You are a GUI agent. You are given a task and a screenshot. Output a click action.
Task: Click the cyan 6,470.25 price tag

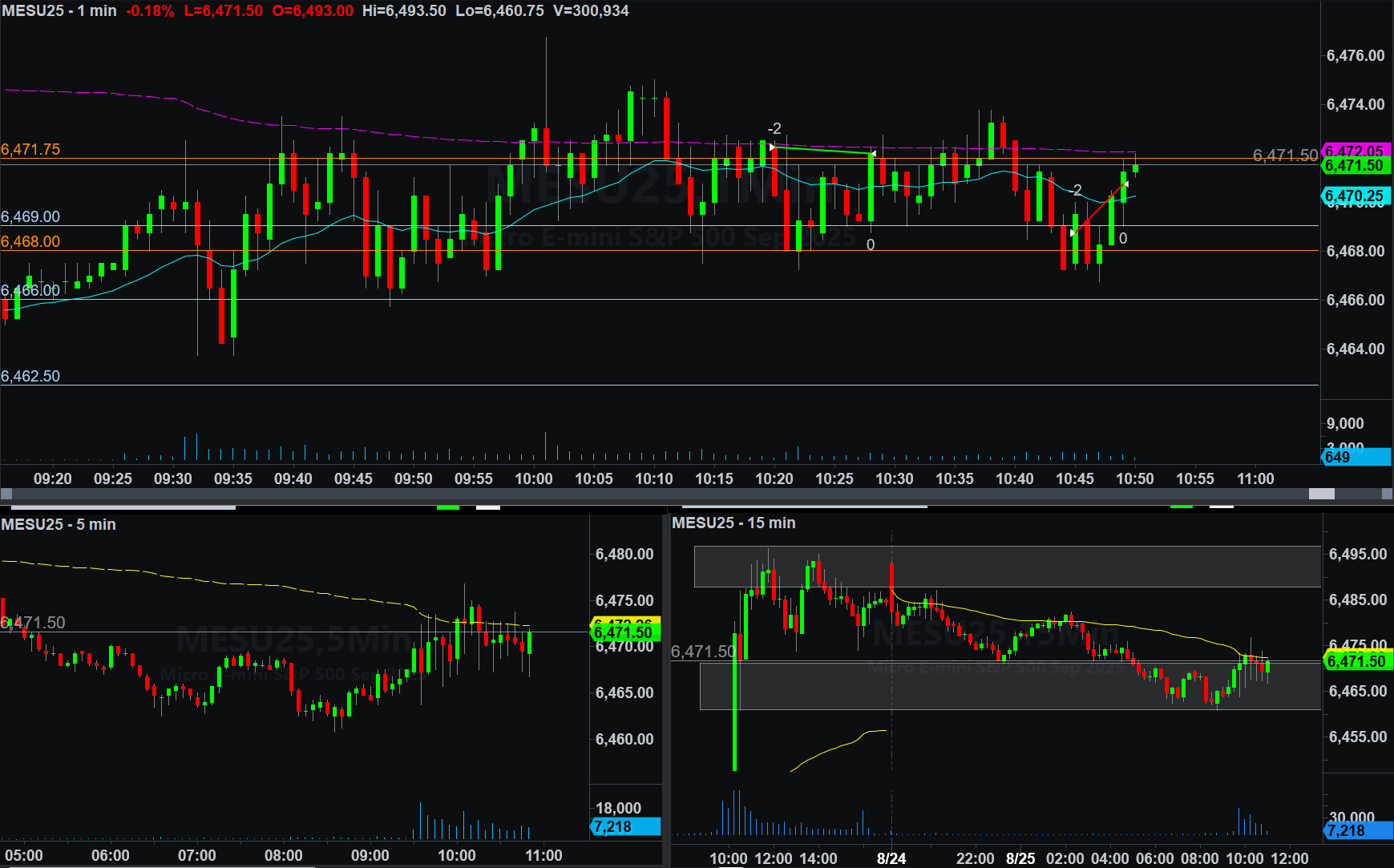click(1355, 196)
